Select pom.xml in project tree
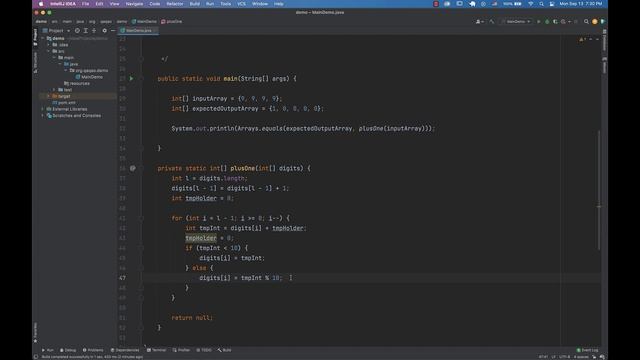The height and width of the screenshot is (360, 640). [64, 103]
